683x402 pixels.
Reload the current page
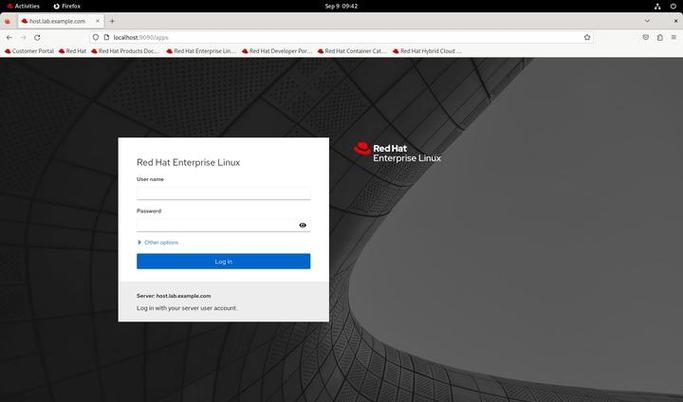[x=37, y=37]
